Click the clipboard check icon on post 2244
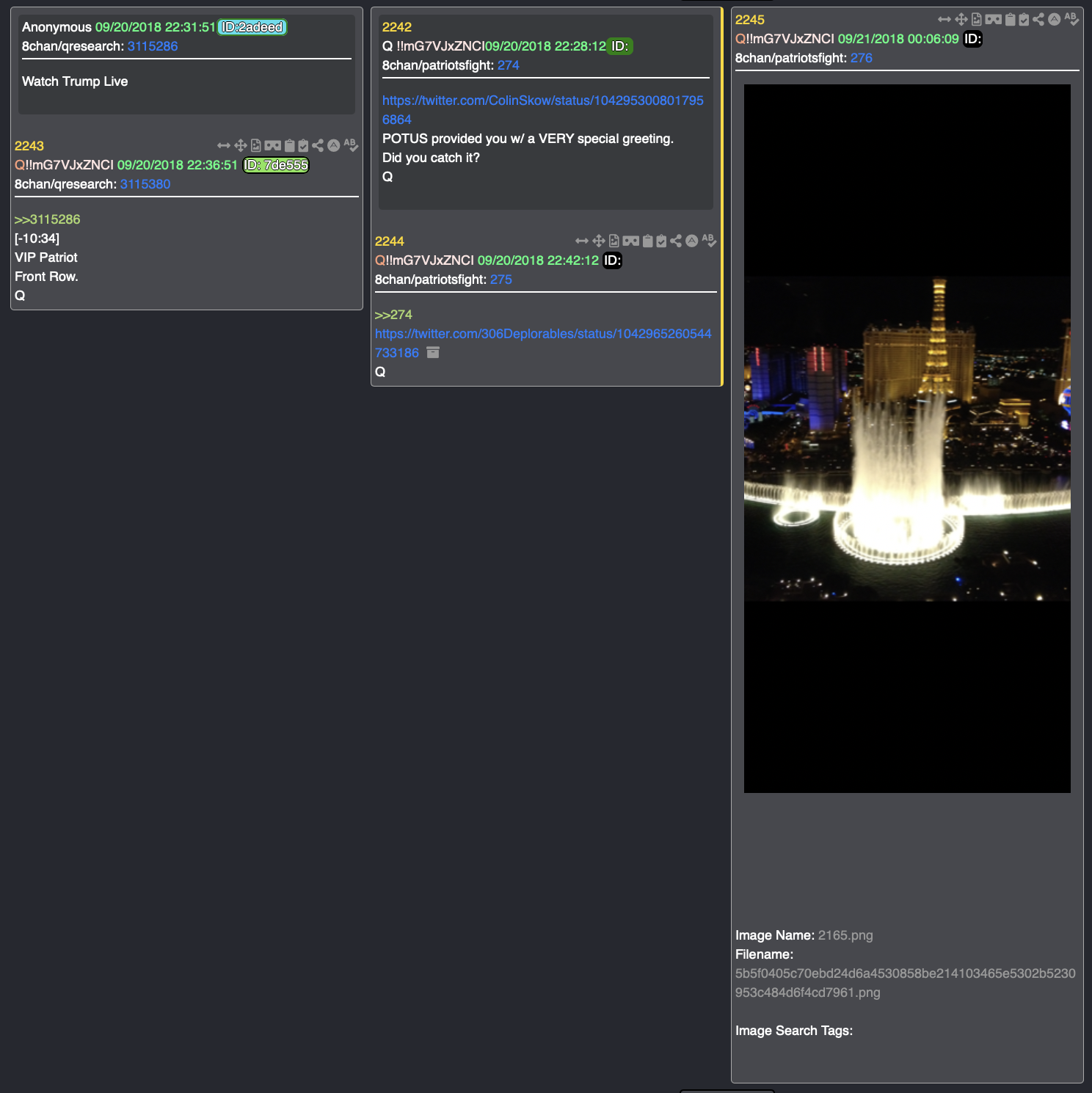This screenshot has width=1092, height=1093. 661,241
